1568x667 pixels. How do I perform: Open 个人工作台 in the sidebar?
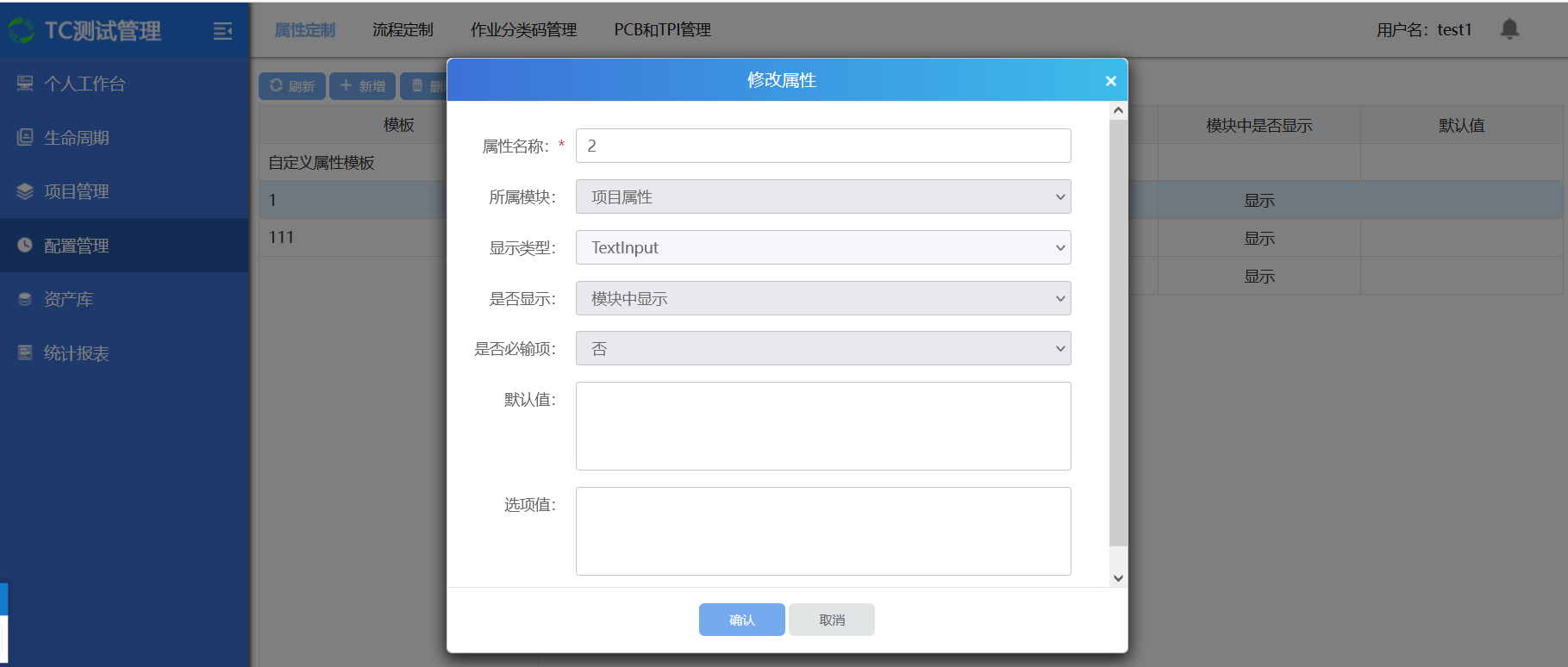pos(84,84)
